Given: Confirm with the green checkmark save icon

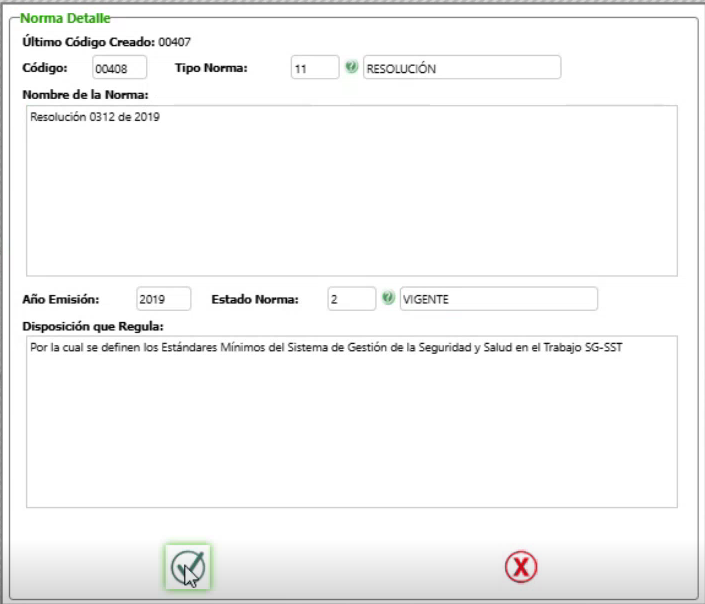Looking at the screenshot, I should [x=187, y=567].
